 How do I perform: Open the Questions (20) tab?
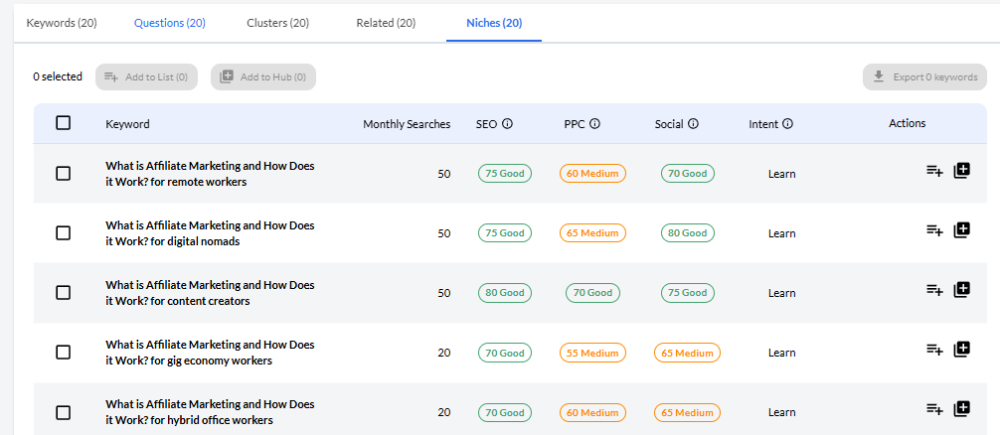[x=170, y=23]
